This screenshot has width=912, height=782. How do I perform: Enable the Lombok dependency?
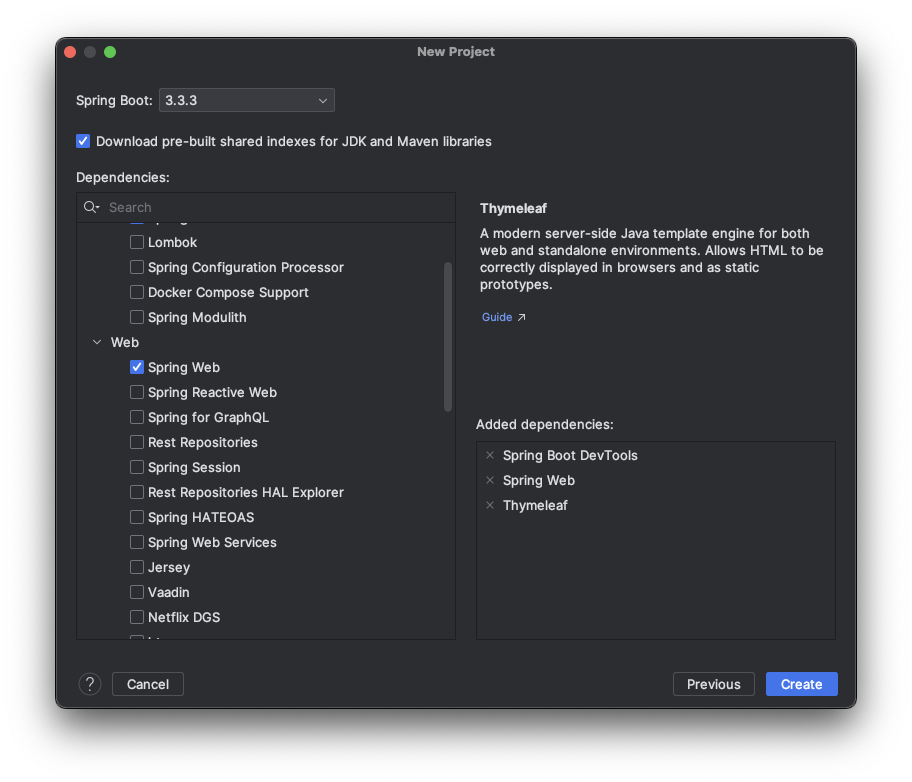pyautogui.click(x=137, y=241)
